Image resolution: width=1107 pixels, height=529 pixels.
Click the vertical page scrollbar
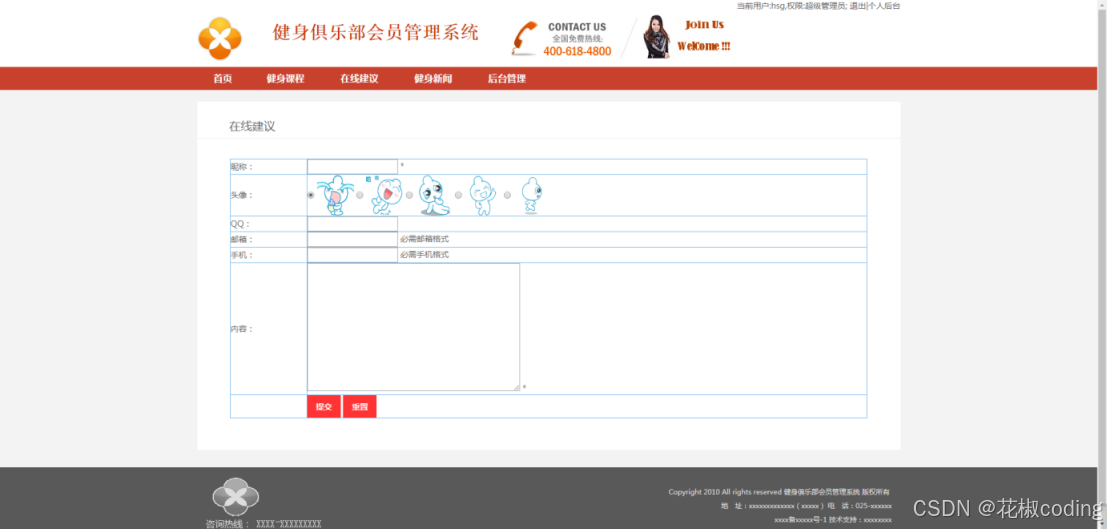1101,264
